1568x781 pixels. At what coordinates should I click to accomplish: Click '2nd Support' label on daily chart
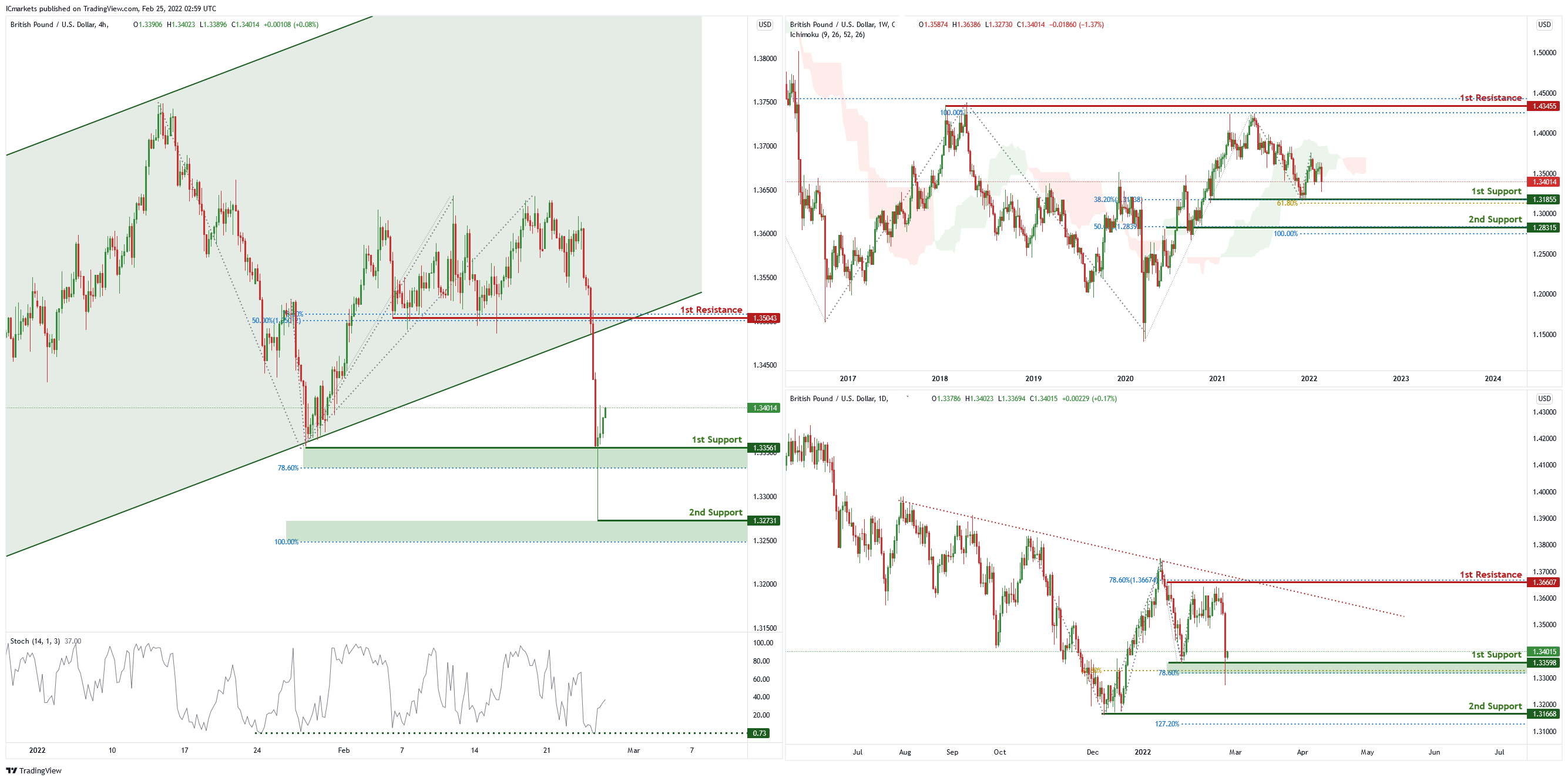1495,706
